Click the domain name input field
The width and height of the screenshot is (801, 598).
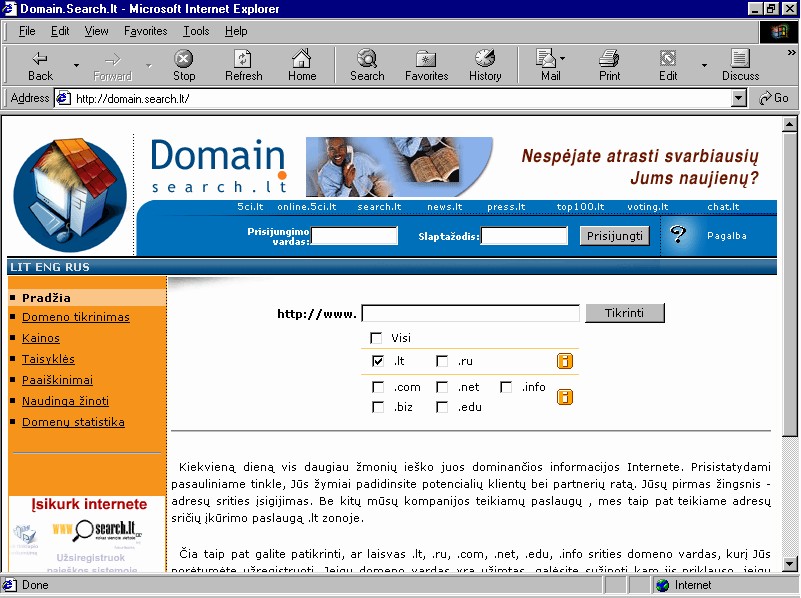[x=470, y=314]
